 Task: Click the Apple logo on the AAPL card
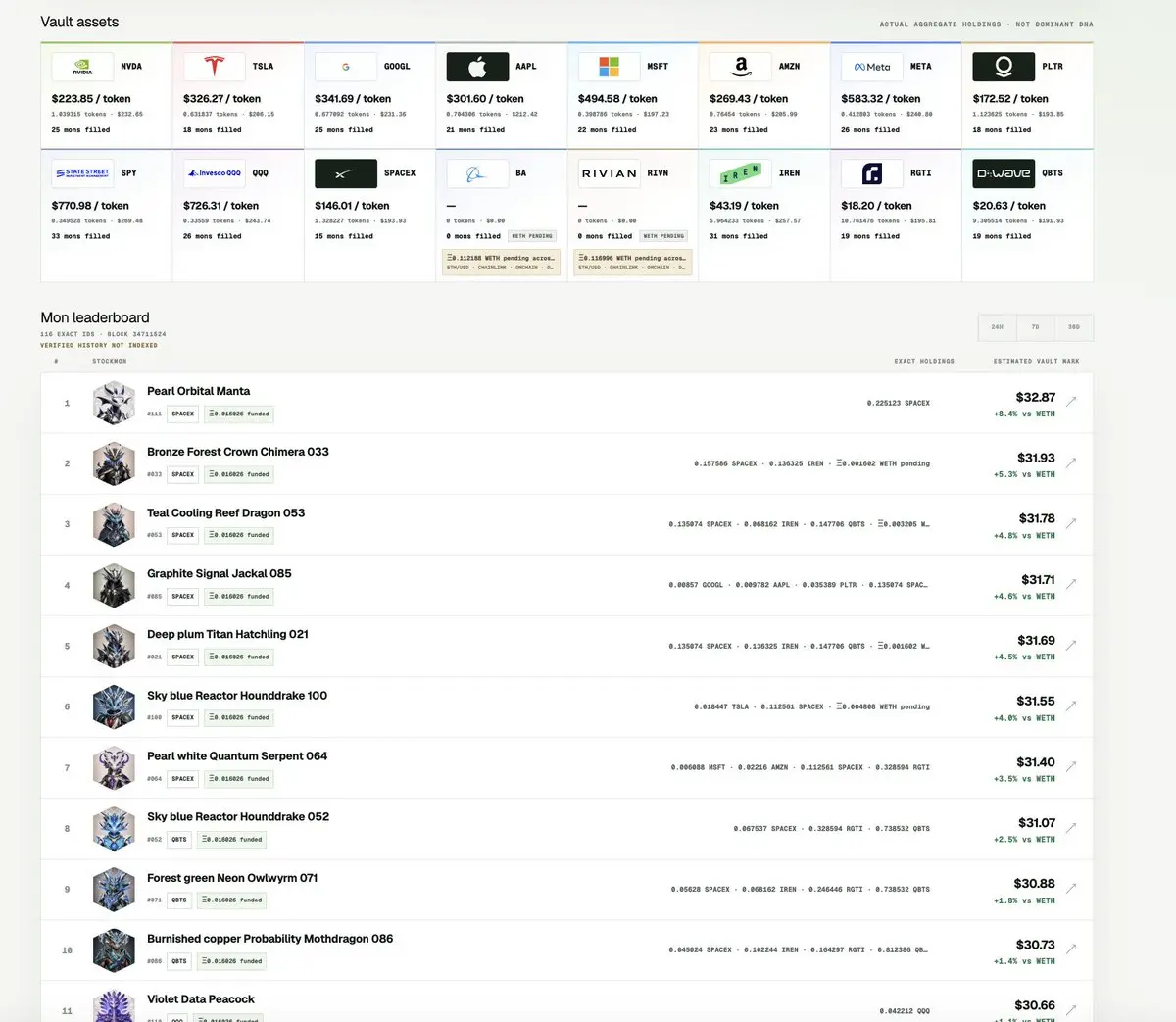click(477, 67)
